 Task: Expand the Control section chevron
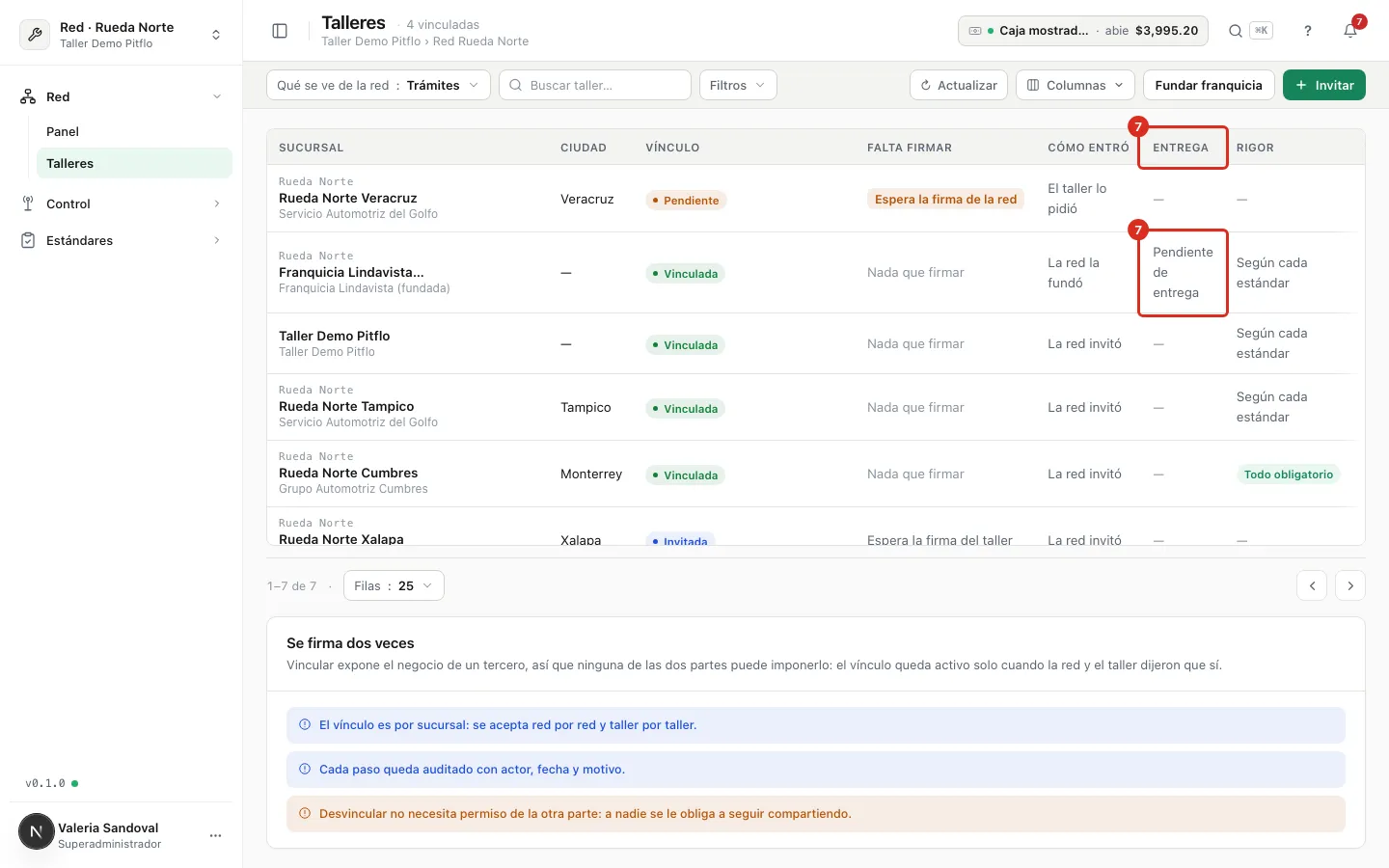pyautogui.click(x=217, y=203)
